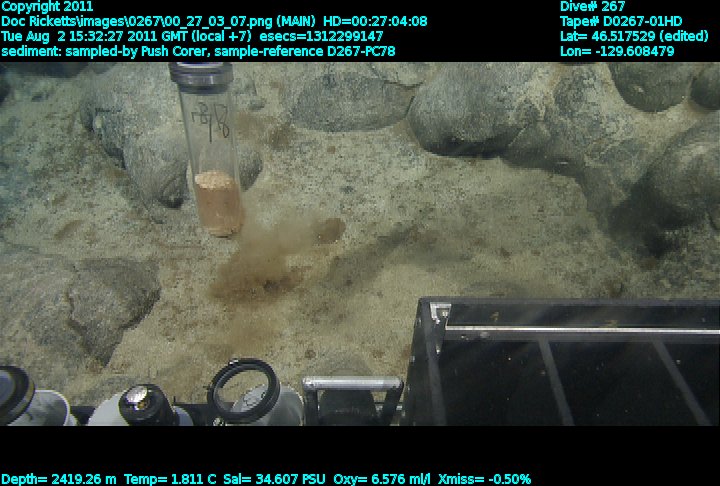Click the "Dive# 267" label
The image size is (720, 486).
coord(592,6)
